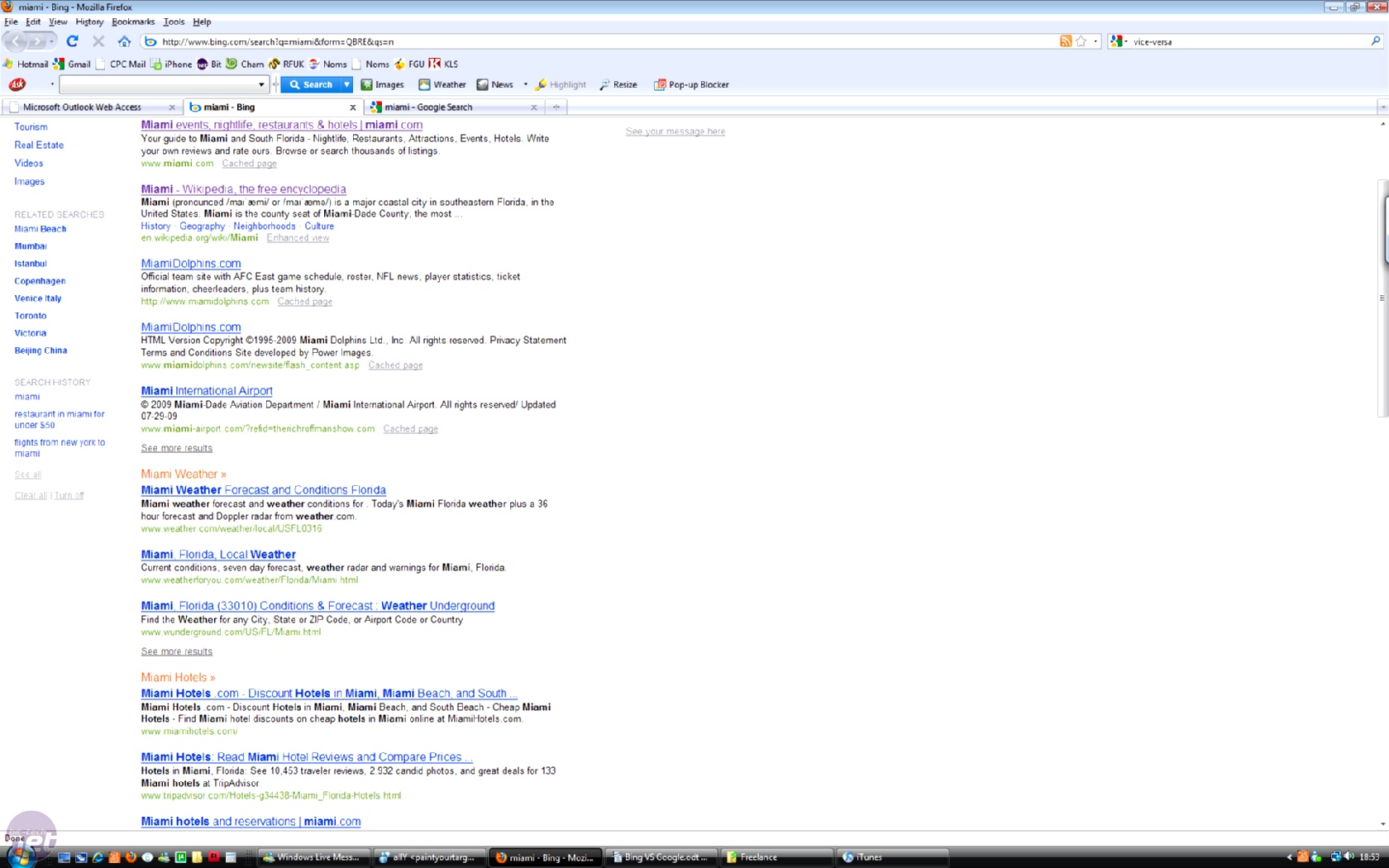This screenshot has height=868, width=1389.
Task: Click News on the Ask toolbar
Action: pyautogui.click(x=495, y=84)
